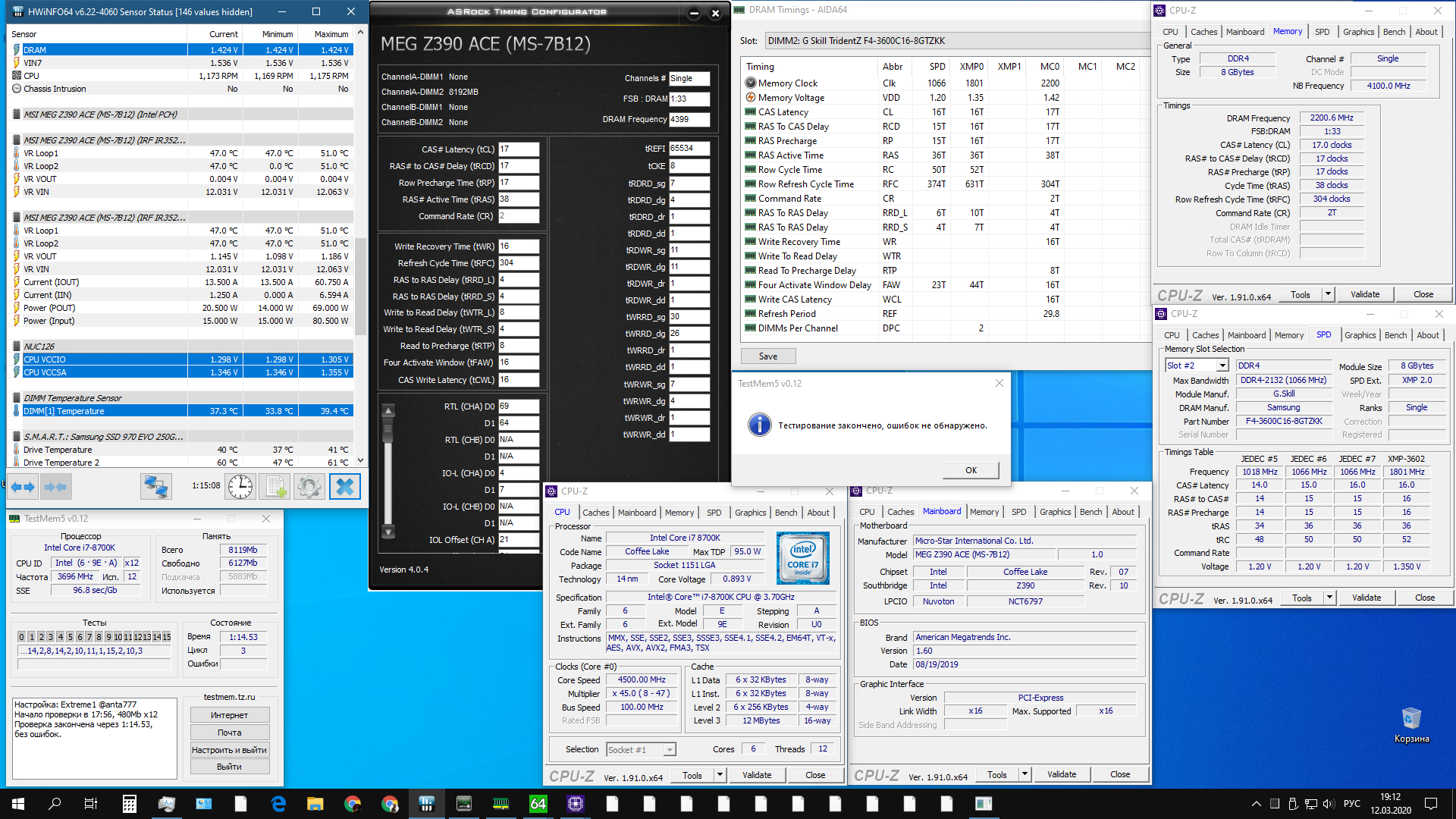The height and width of the screenshot is (819, 1456).
Task: Toggle test number 0 box in TestMem5
Action: [22, 637]
